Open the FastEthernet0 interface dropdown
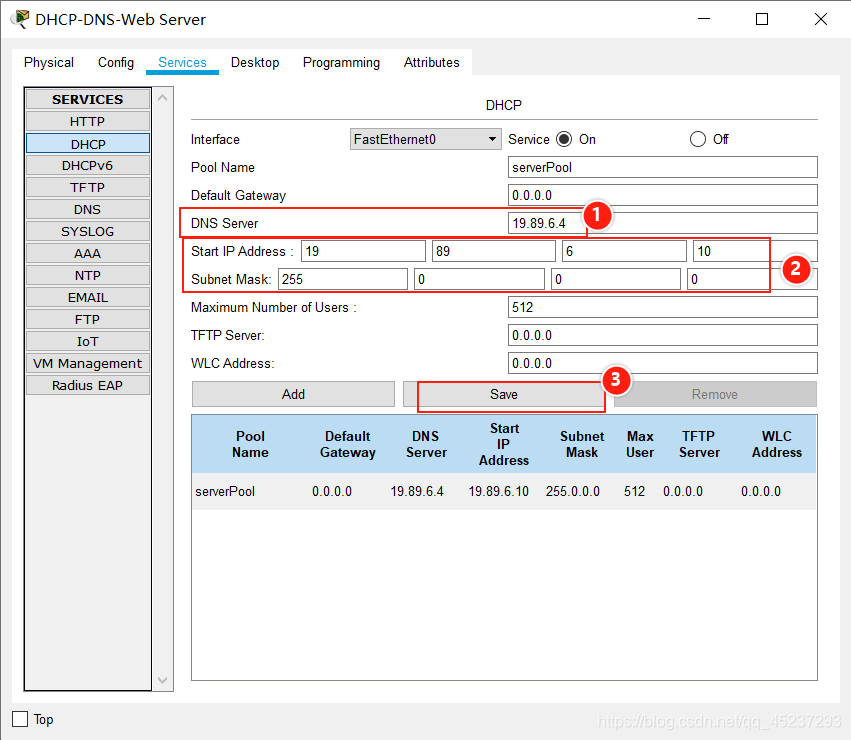Image resolution: width=851 pixels, height=740 pixels. [425, 140]
